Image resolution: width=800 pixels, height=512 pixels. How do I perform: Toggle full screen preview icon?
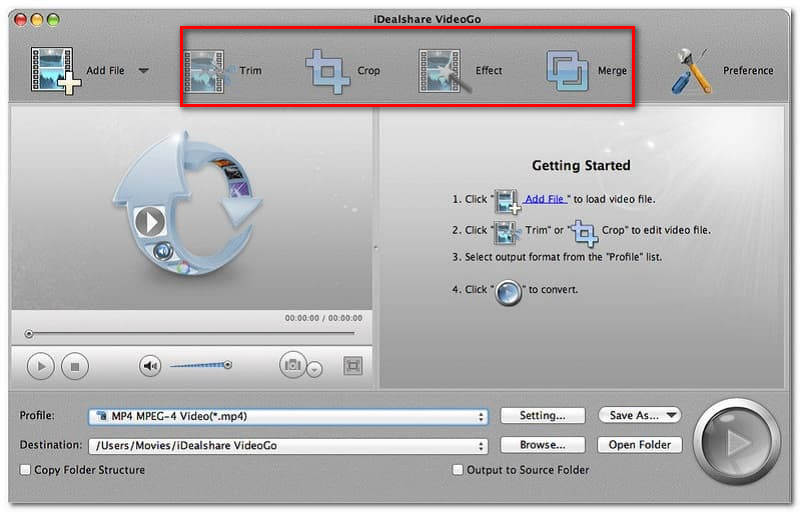pos(353,366)
